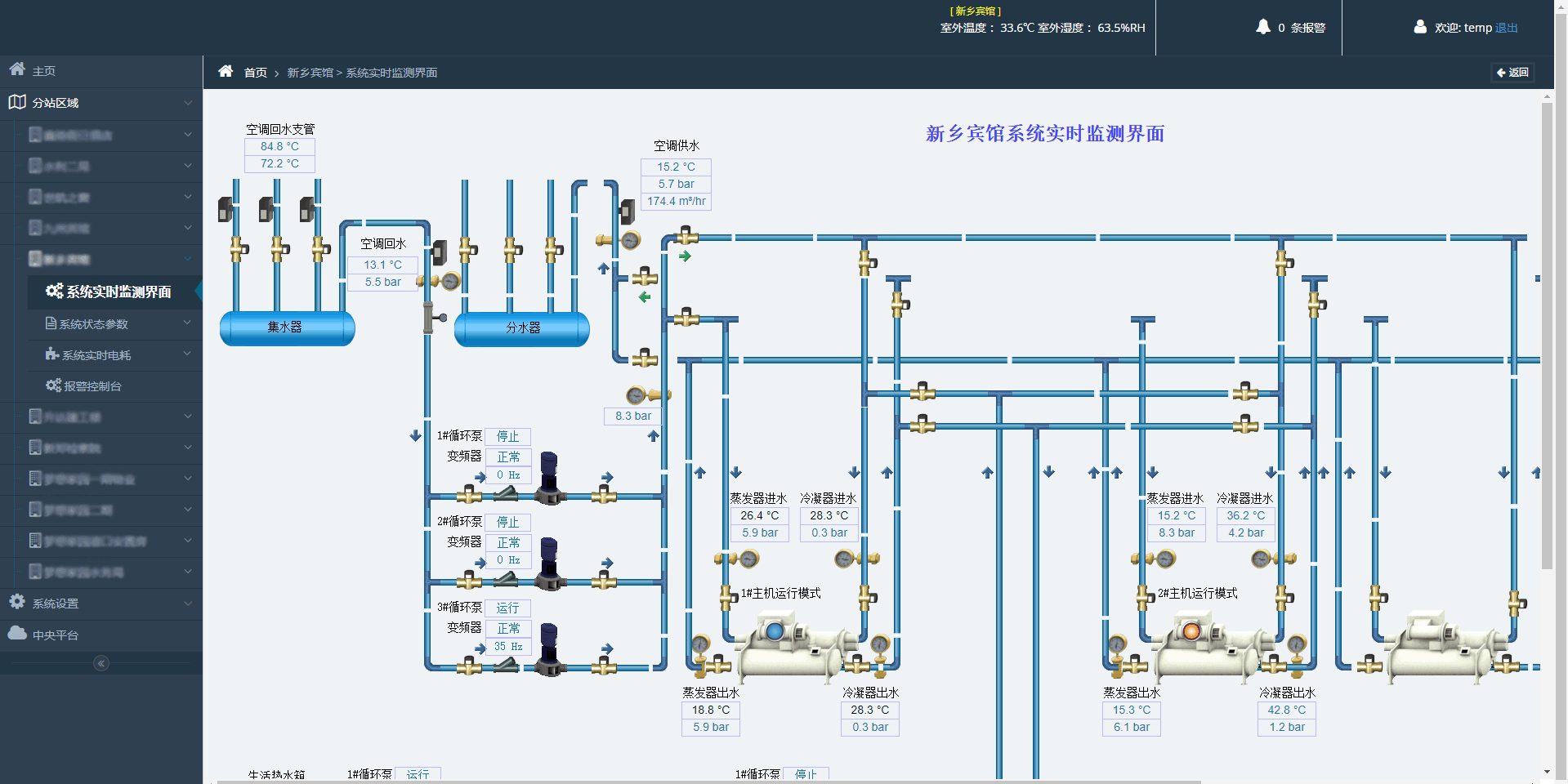This screenshot has width=1568, height=784.
Task: Click the 新乡宾馆 breadcrumb link
Action: pyautogui.click(x=310, y=73)
